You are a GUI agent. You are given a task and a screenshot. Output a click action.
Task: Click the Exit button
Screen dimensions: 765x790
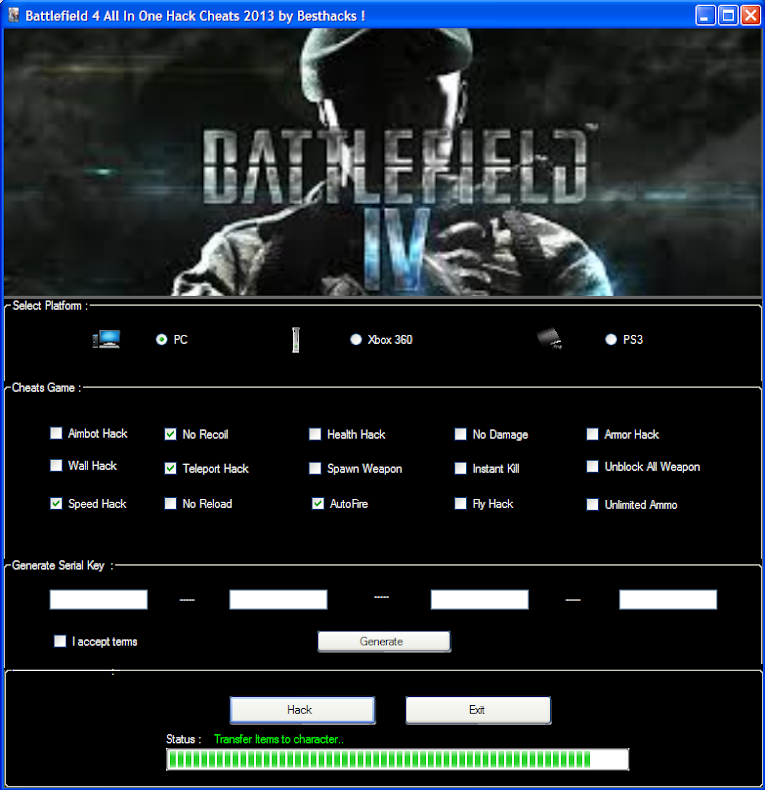coord(478,710)
